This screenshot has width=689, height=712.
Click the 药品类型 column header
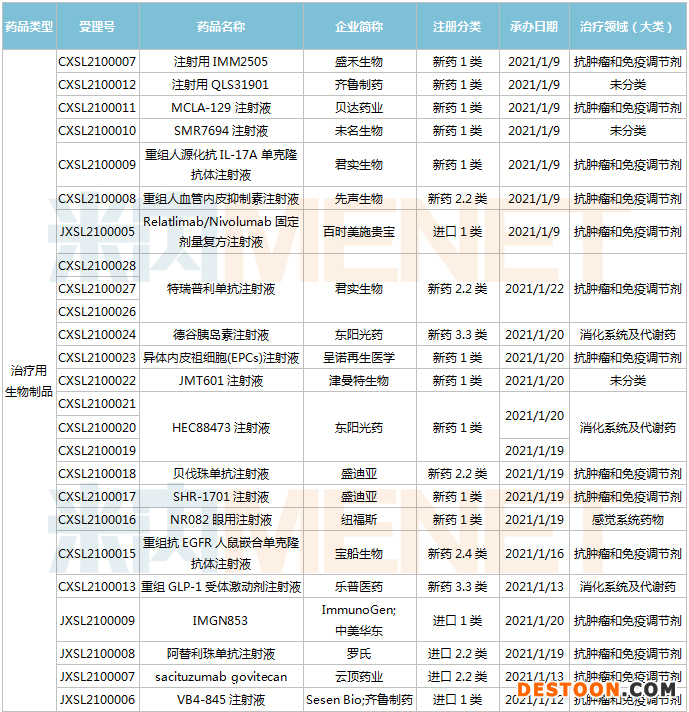click(29, 26)
